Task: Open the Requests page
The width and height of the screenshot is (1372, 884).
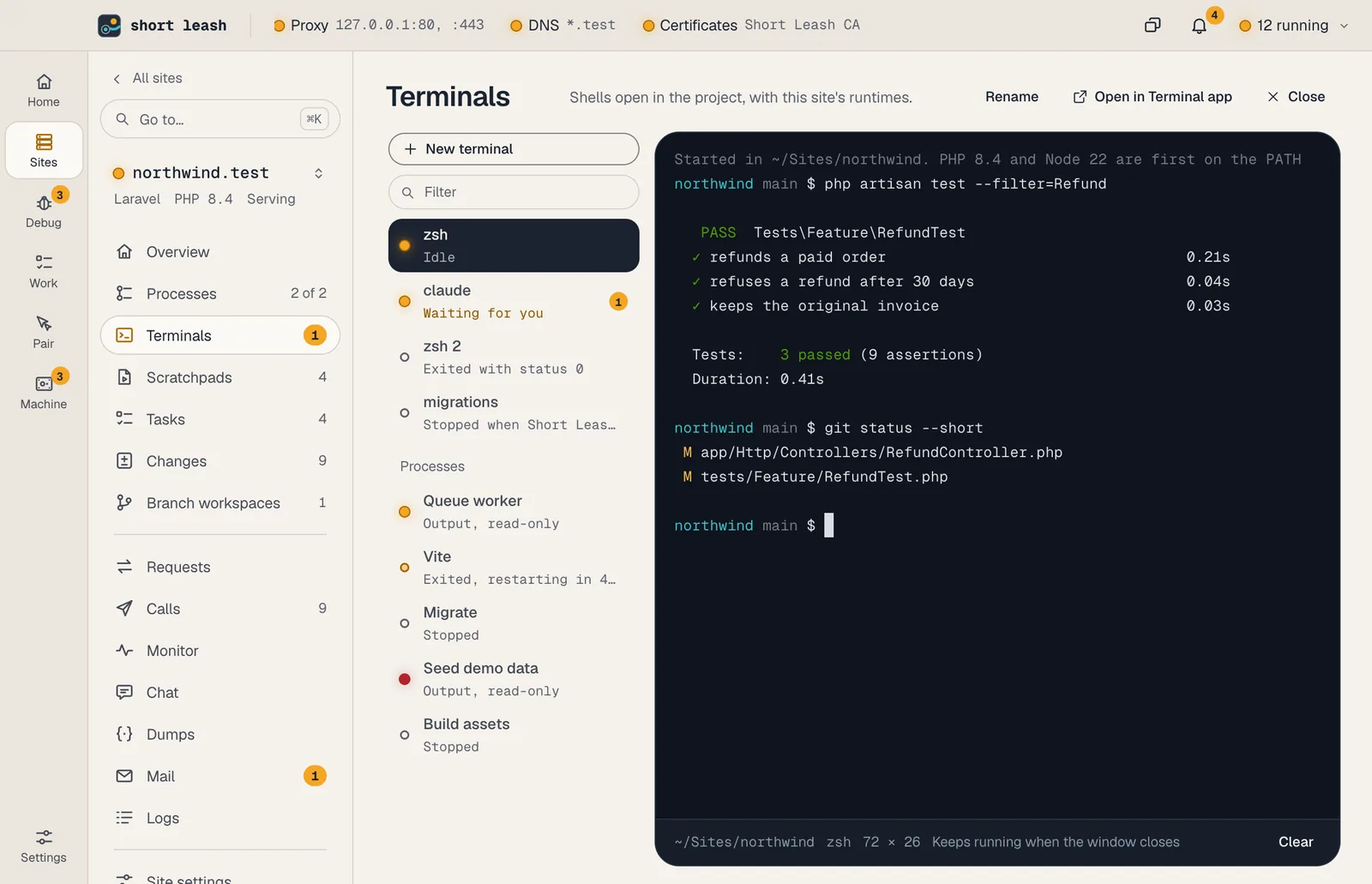Action: (220, 567)
